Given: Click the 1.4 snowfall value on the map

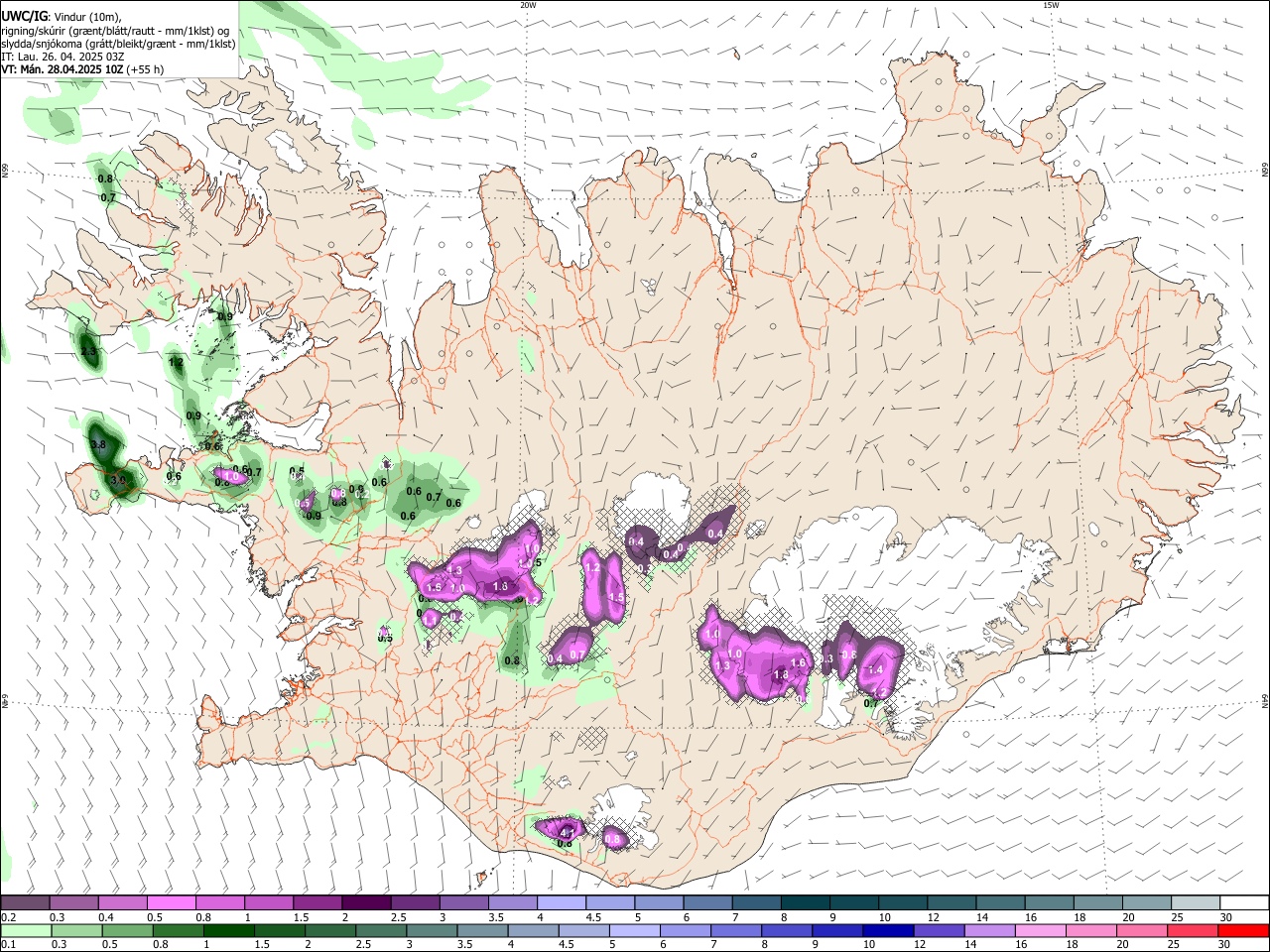Looking at the screenshot, I should [x=875, y=670].
